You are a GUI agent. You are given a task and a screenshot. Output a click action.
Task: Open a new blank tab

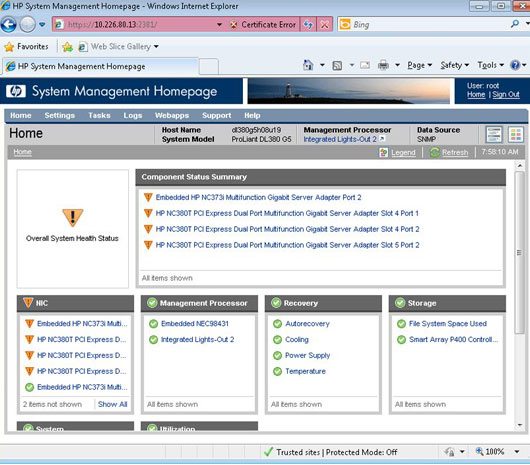tap(209, 66)
